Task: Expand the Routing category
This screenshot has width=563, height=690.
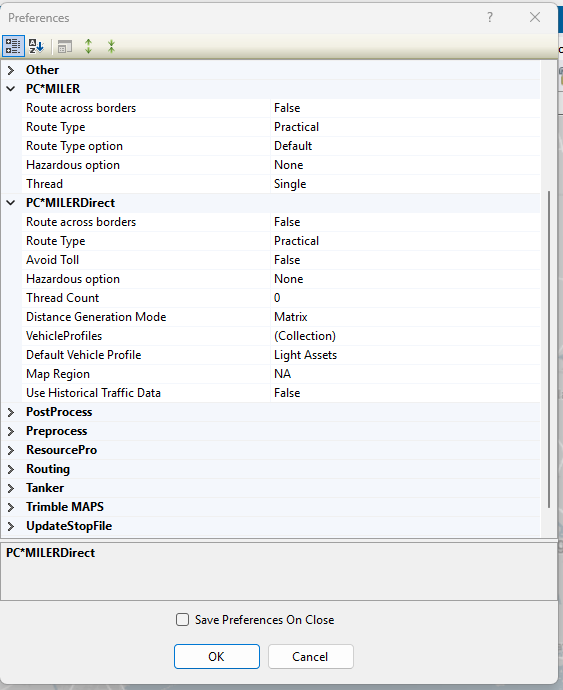Action: 11,469
